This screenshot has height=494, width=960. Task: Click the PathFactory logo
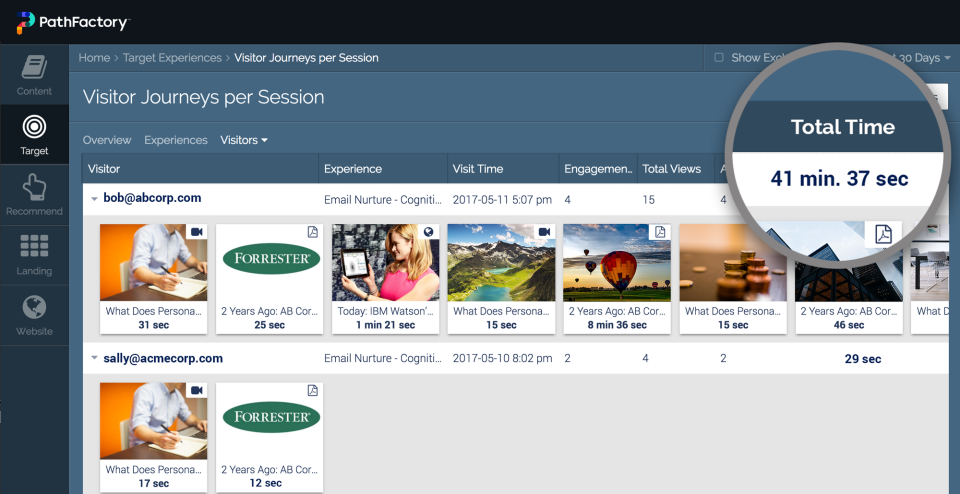click(x=72, y=23)
